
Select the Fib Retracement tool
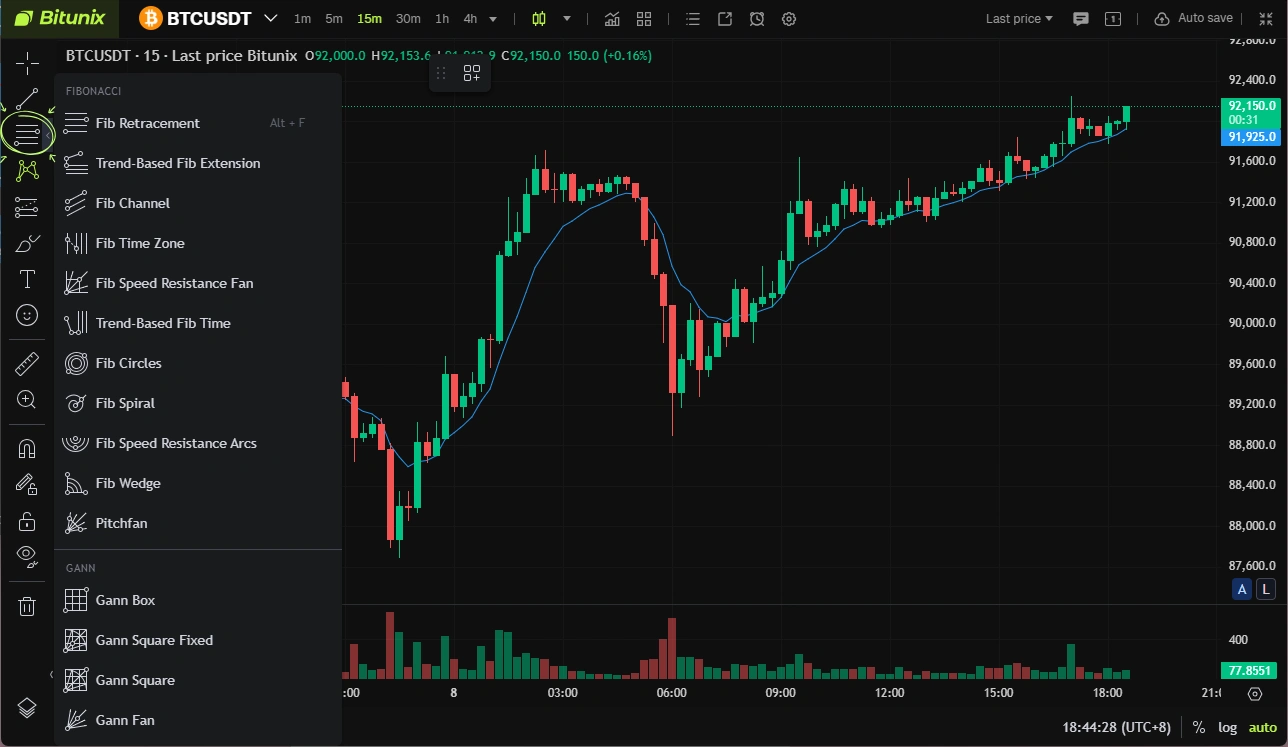tap(147, 123)
